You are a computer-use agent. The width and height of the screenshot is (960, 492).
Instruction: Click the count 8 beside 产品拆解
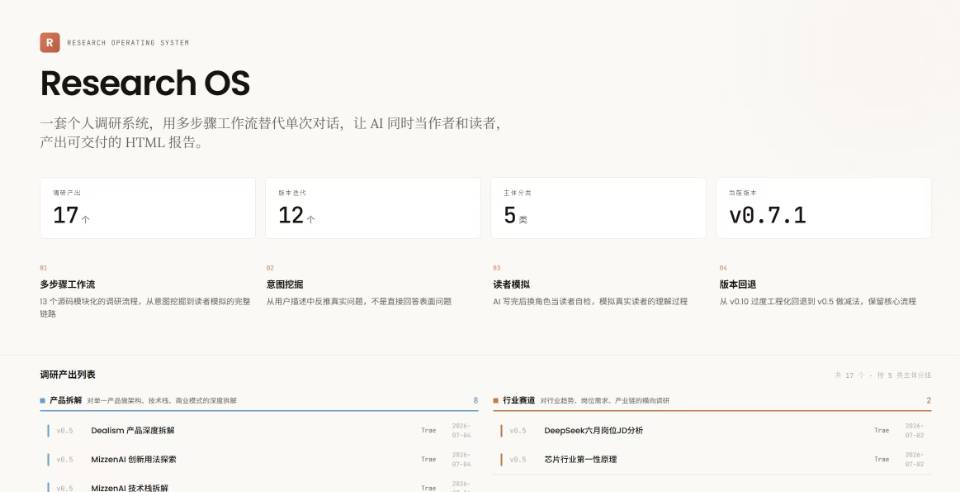(x=476, y=400)
